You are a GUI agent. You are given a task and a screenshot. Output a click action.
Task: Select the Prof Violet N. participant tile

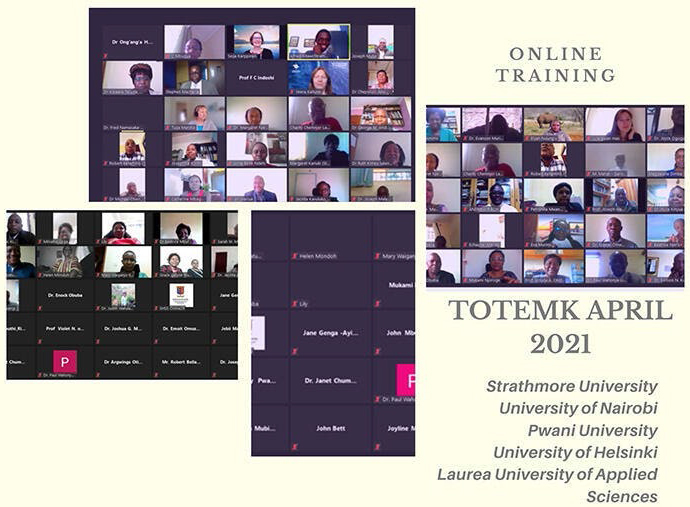(x=65, y=328)
